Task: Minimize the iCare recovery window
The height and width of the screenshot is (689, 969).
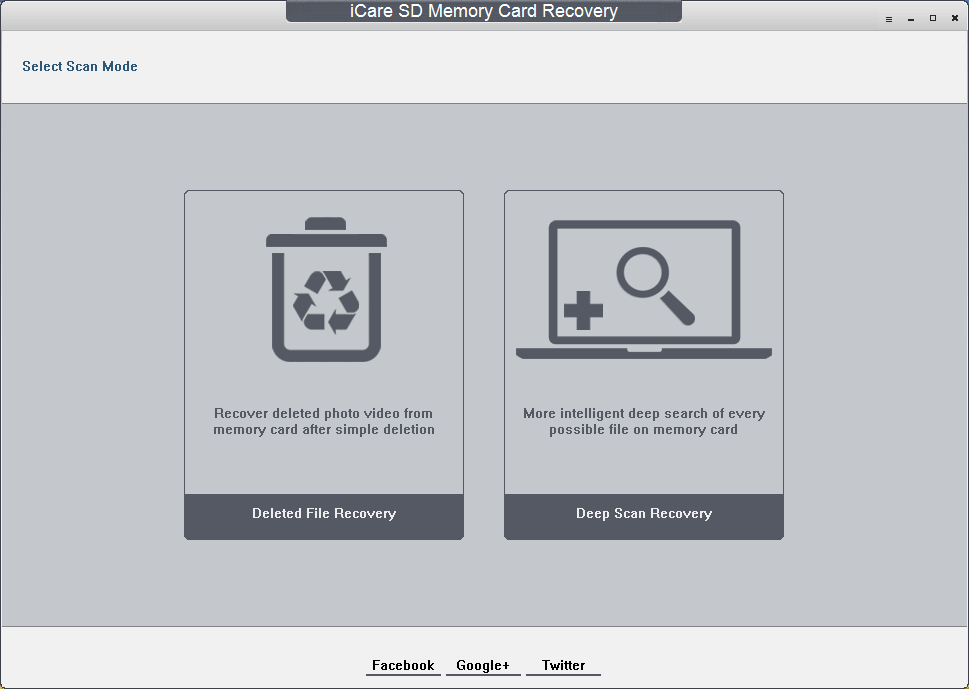Action: 911,19
